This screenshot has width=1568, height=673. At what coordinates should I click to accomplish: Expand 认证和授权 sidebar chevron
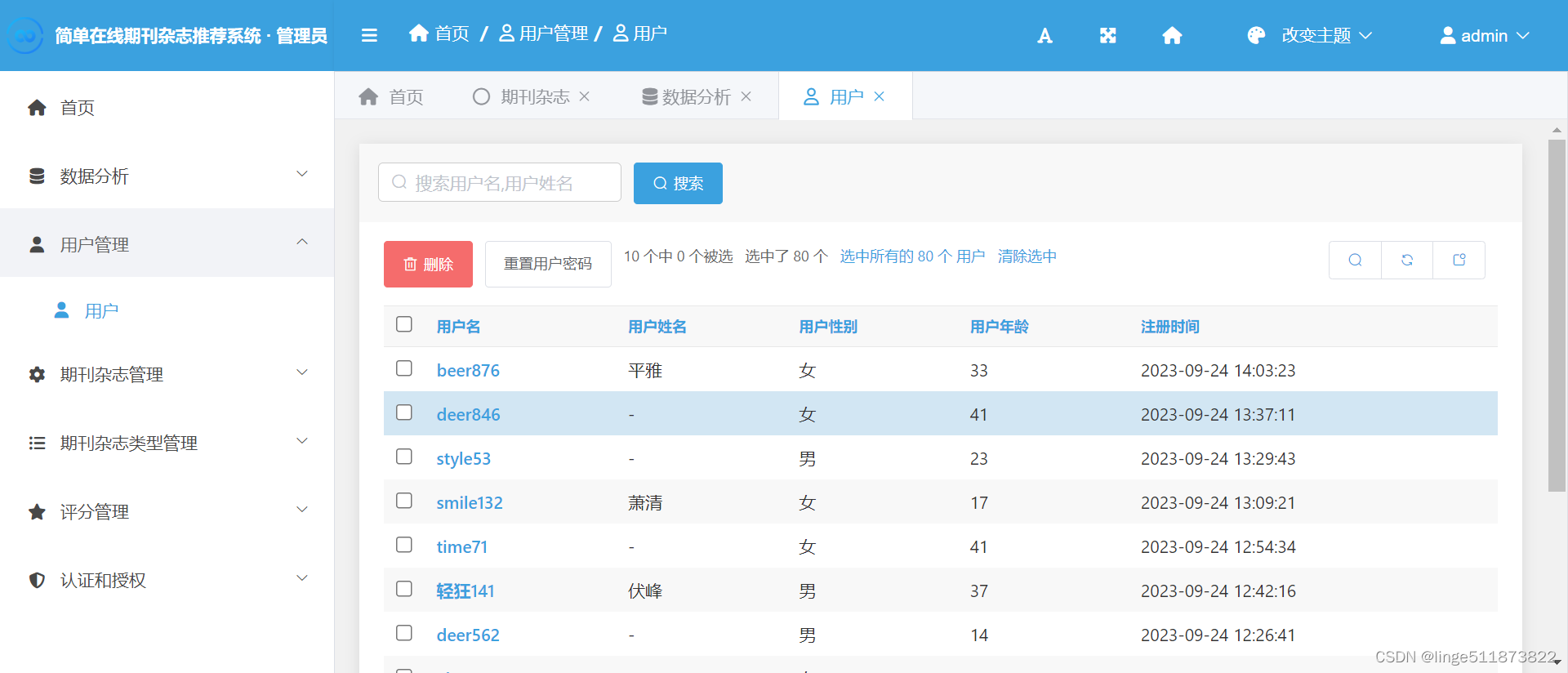tap(302, 578)
